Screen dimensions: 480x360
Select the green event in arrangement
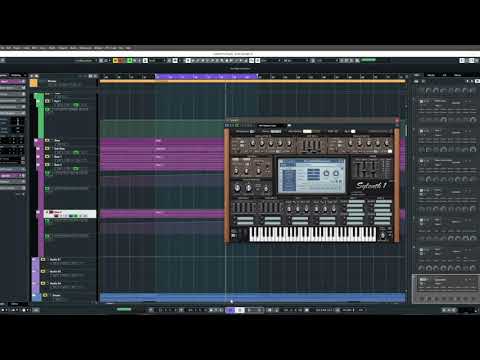click(162, 128)
